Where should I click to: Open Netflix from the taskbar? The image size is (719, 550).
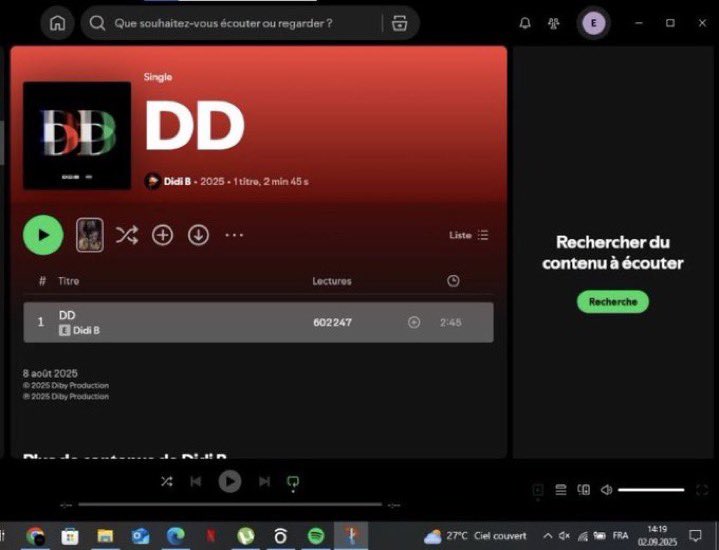coord(210,536)
